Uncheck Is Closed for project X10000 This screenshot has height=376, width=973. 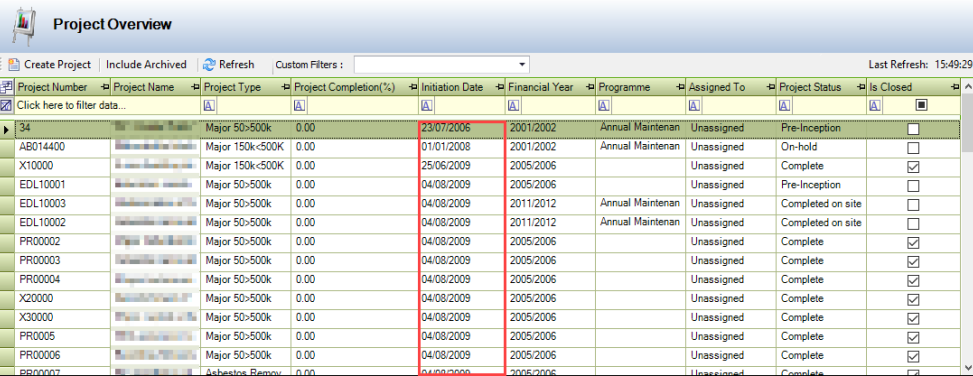(x=913, y=167)
